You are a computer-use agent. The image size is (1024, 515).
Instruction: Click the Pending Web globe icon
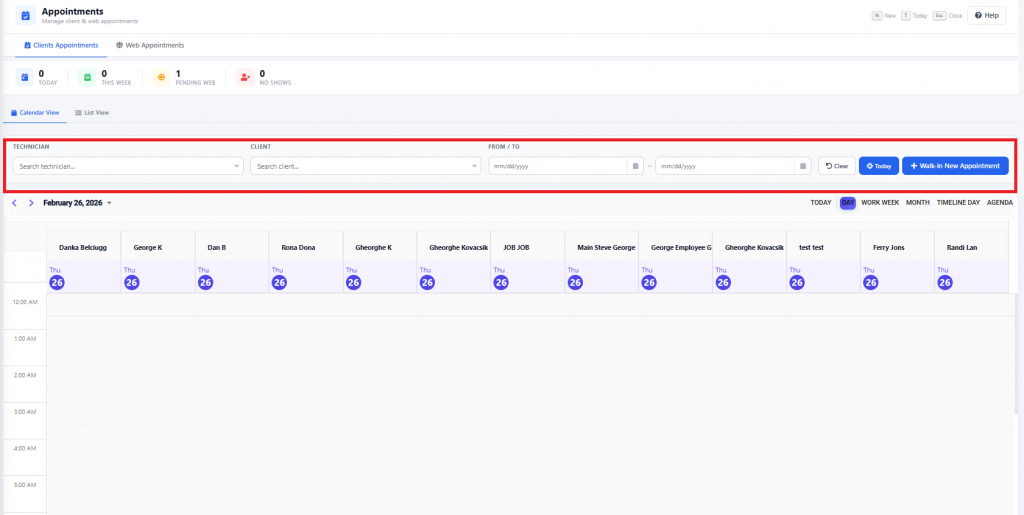pyautogui.click(x=161, y=77)
